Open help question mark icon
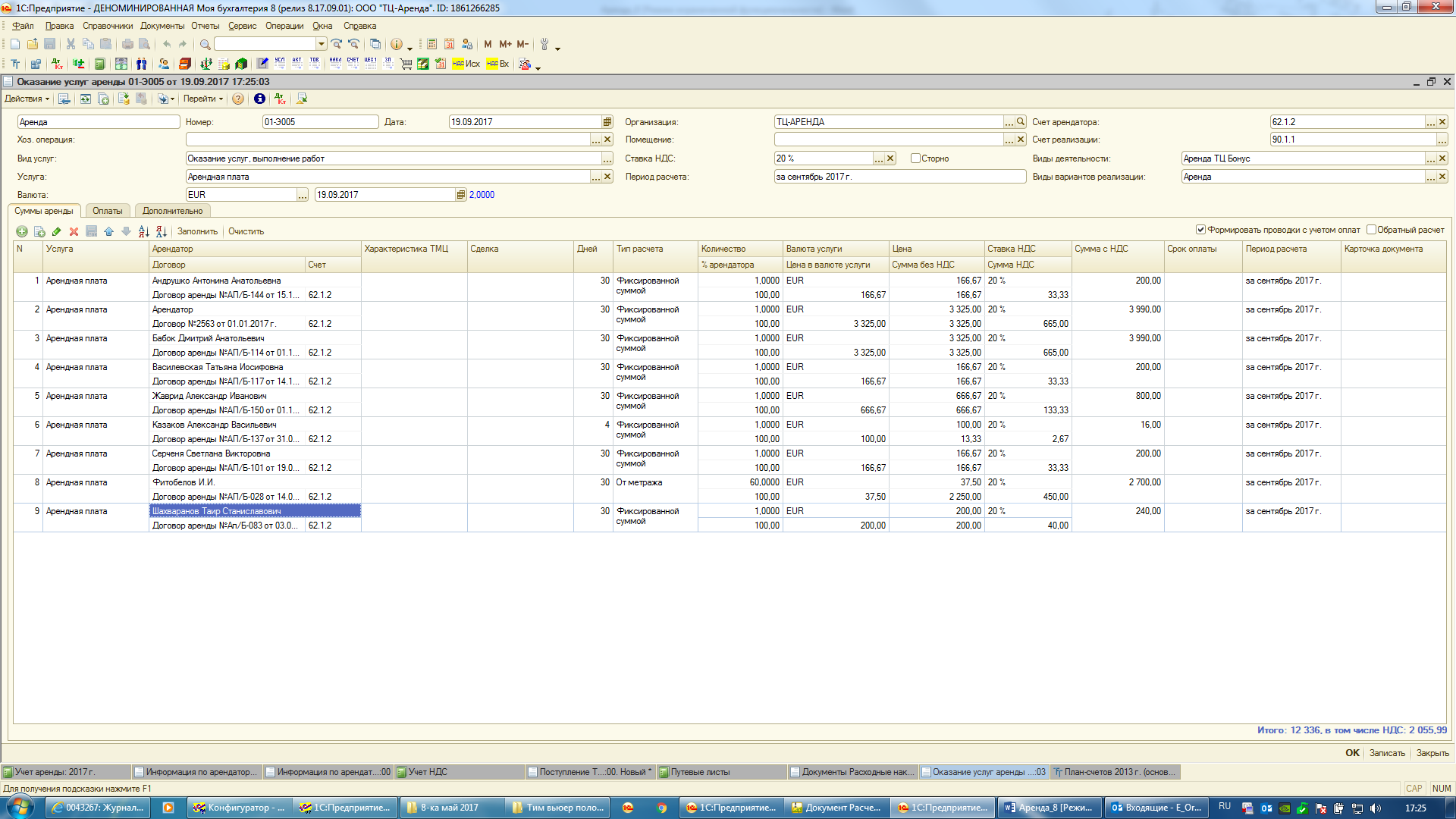 click(238, 99)
